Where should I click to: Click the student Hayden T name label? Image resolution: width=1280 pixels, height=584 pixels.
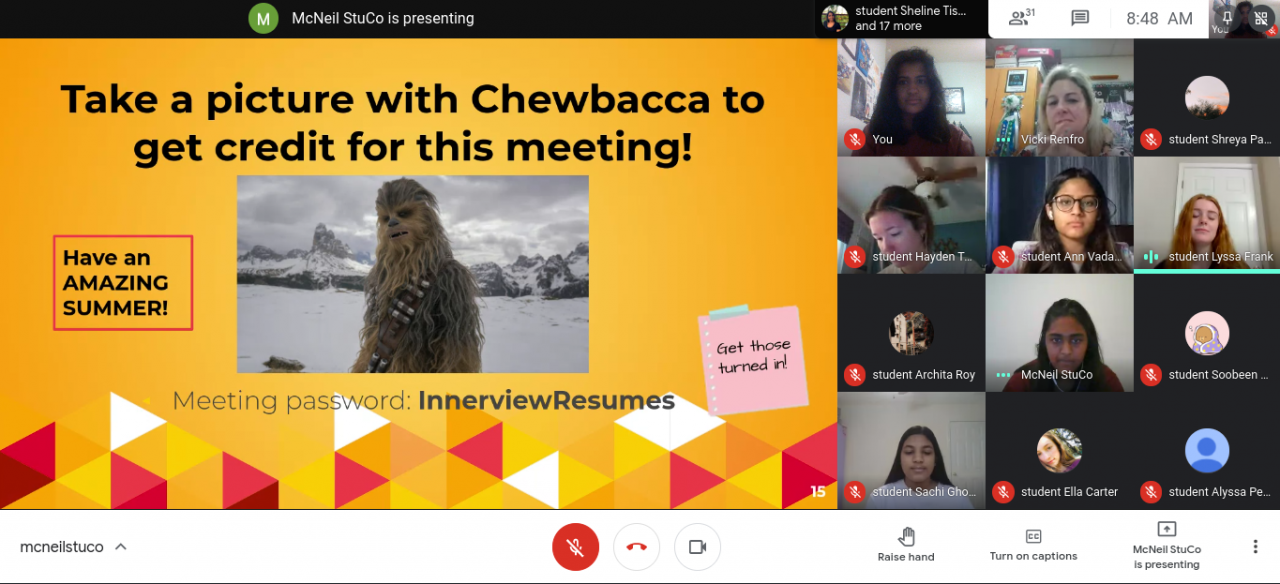tap(922, 257)
